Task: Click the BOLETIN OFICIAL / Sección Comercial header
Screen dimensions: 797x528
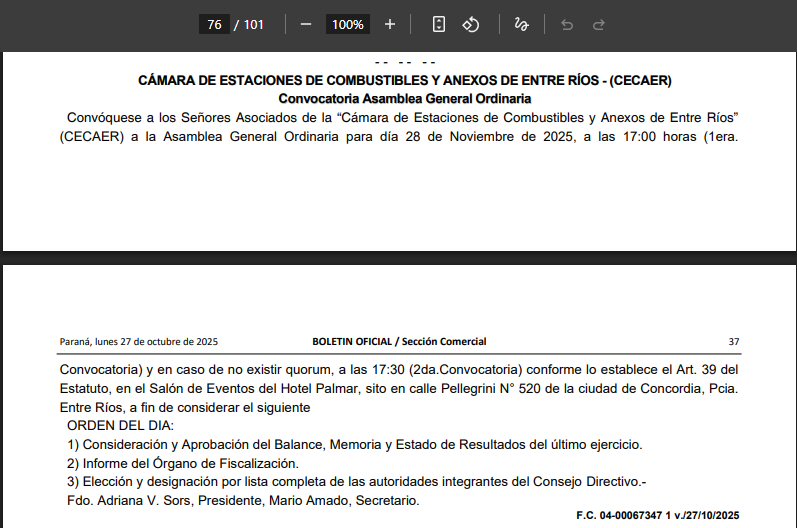Action: click(399, 342)
